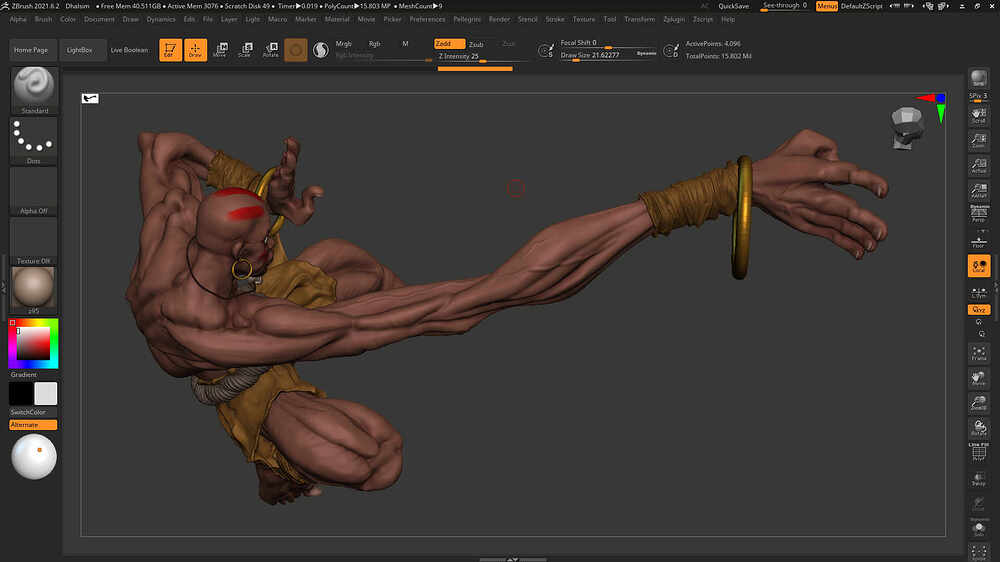Toggle Dynamic draw size button
1000x562 pixels.
coord(646,54)
